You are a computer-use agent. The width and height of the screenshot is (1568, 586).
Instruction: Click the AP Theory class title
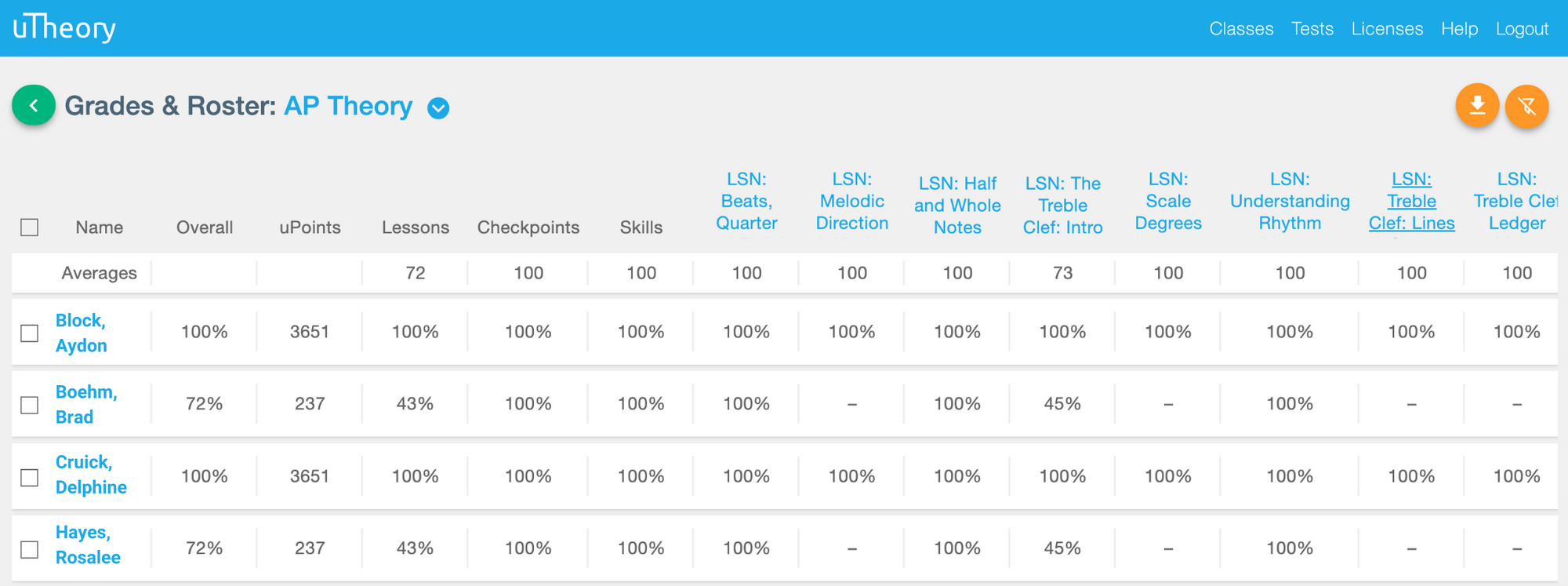click(x=348, y=106)
